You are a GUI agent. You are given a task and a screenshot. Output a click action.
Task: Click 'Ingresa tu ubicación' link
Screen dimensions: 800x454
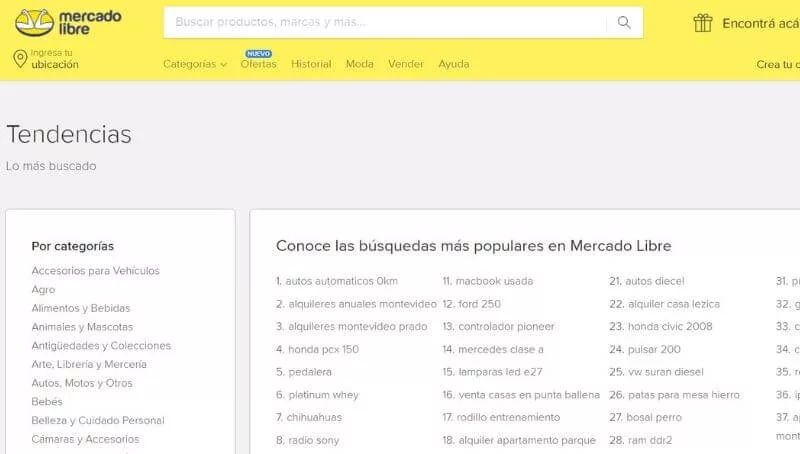[x=54, y=59]
